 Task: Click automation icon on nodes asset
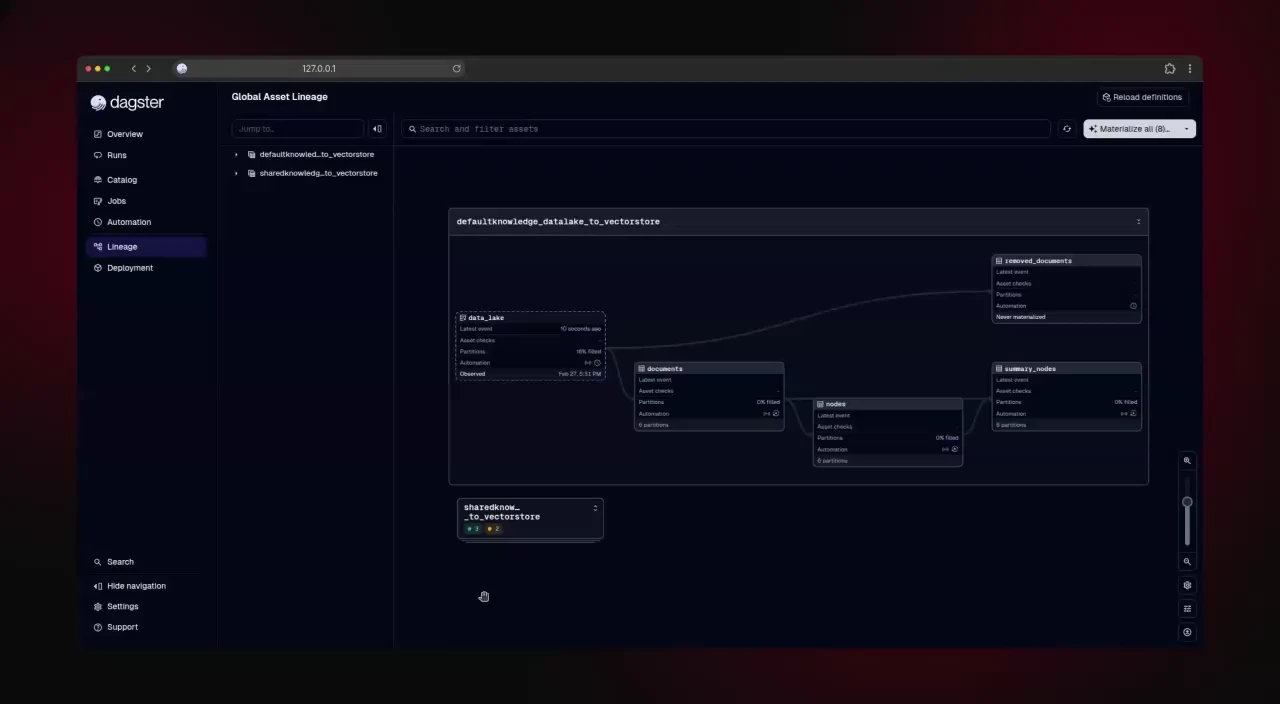tap(955, 449)
